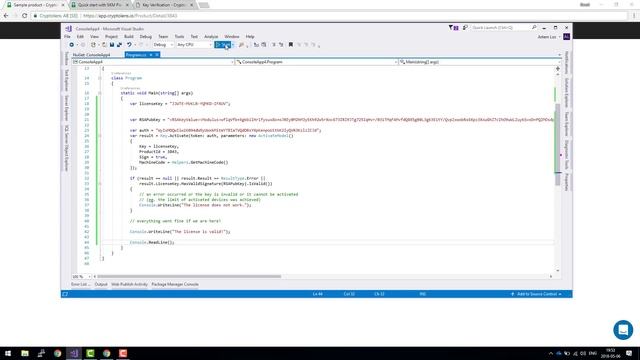Click Add to Source Control
640x360 pixels.
point(536,294)
